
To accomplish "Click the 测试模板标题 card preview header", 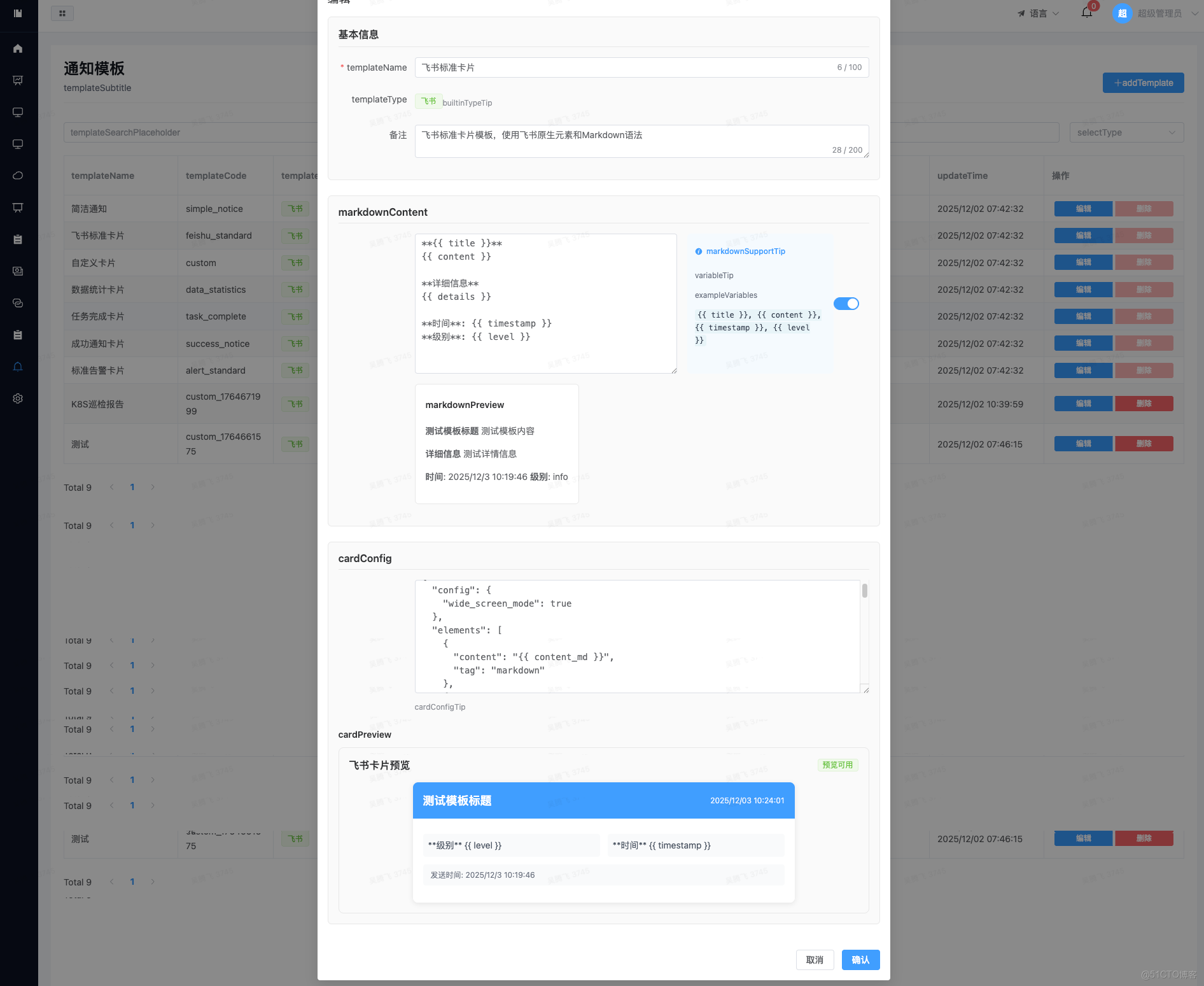I will click(603, 801).
